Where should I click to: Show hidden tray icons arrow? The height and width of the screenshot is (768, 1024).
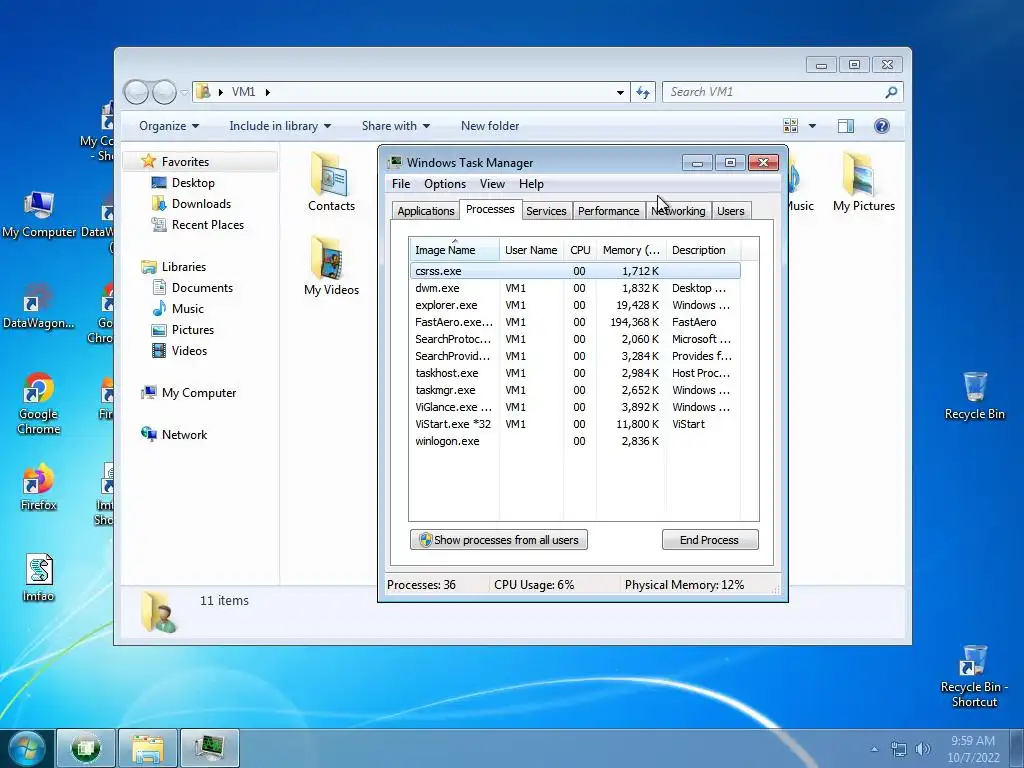pyautogui.click(x=874, y=749)
